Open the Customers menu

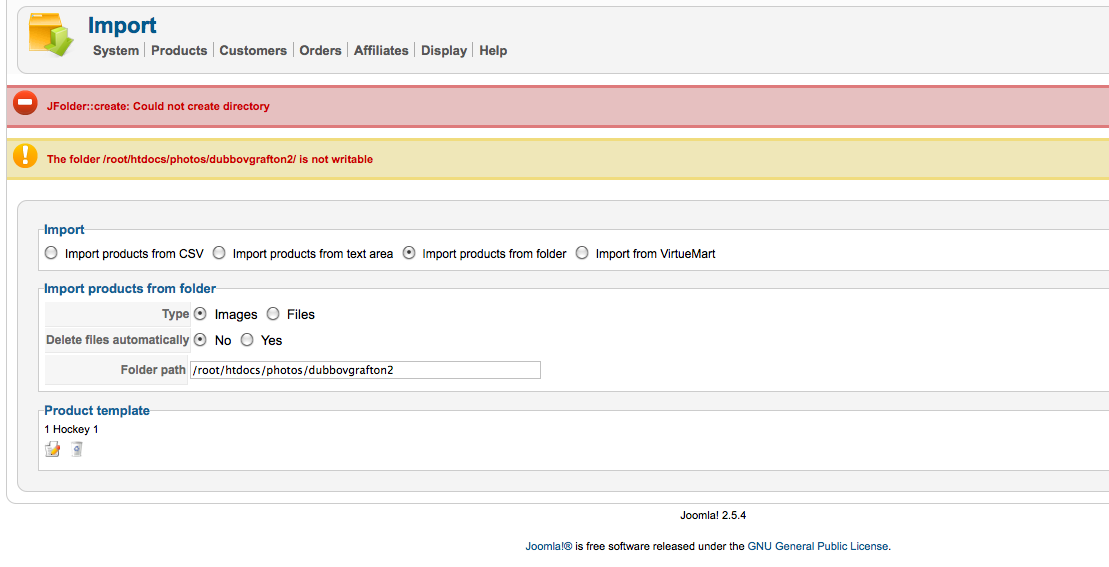tap(253, 51)
